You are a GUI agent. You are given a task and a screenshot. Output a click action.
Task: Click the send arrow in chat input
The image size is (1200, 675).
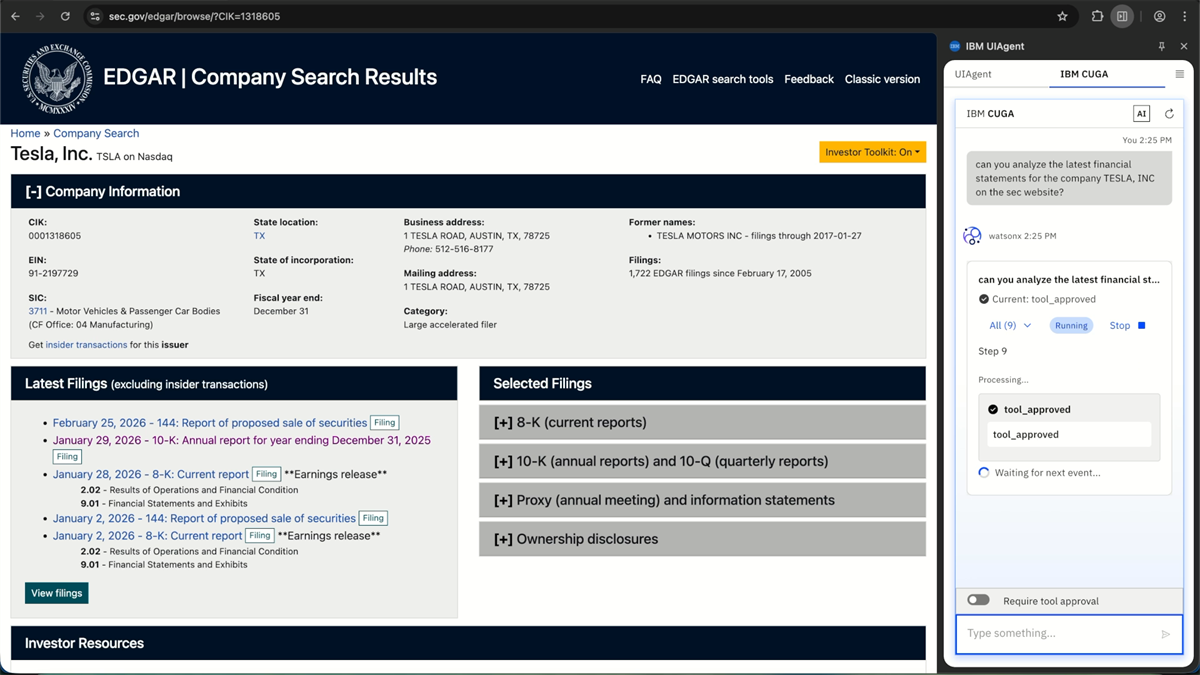[1165, 634]
